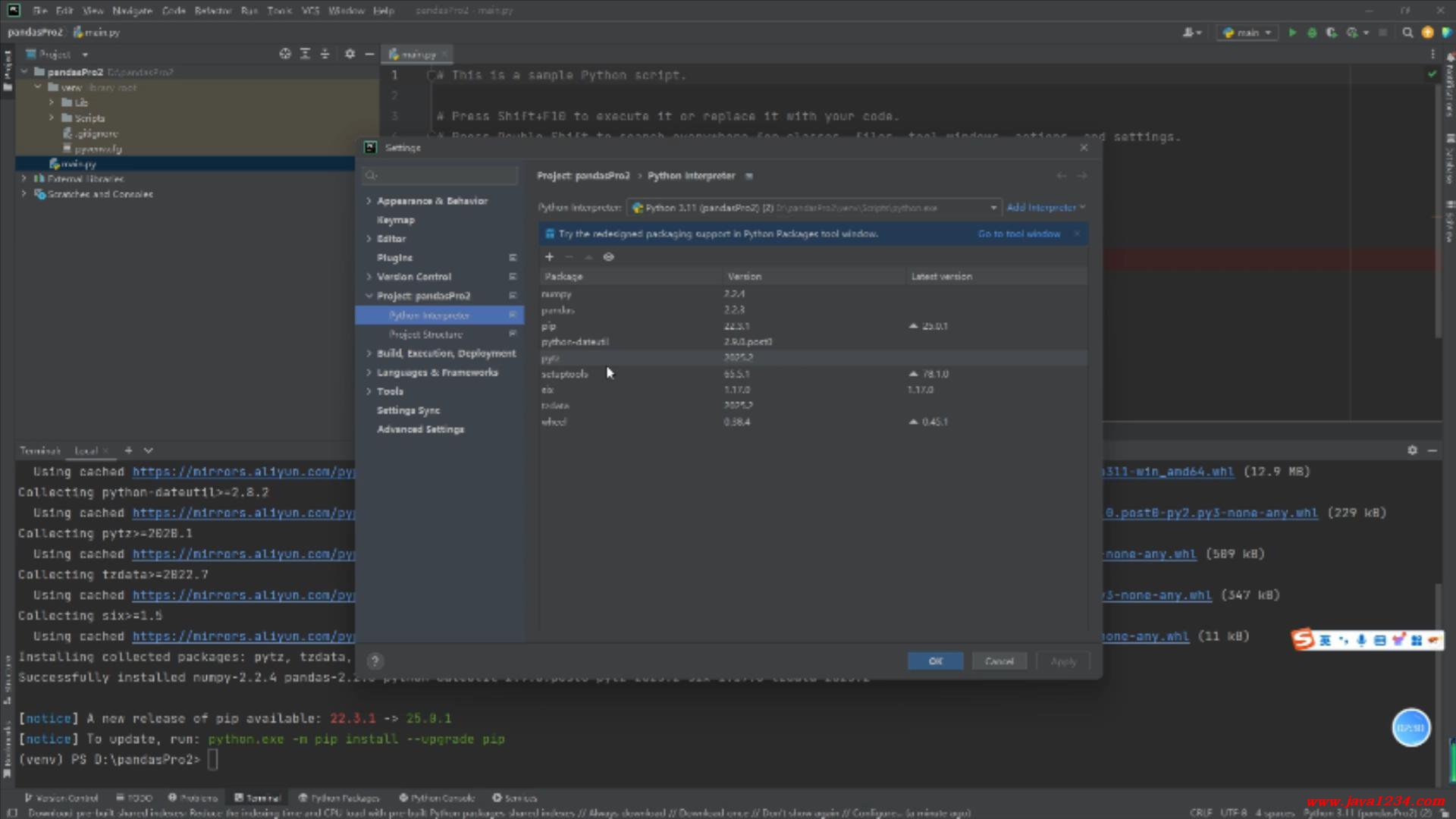Select setuptools row in packages table
The image size is (1456, 819).
(813, 374)
